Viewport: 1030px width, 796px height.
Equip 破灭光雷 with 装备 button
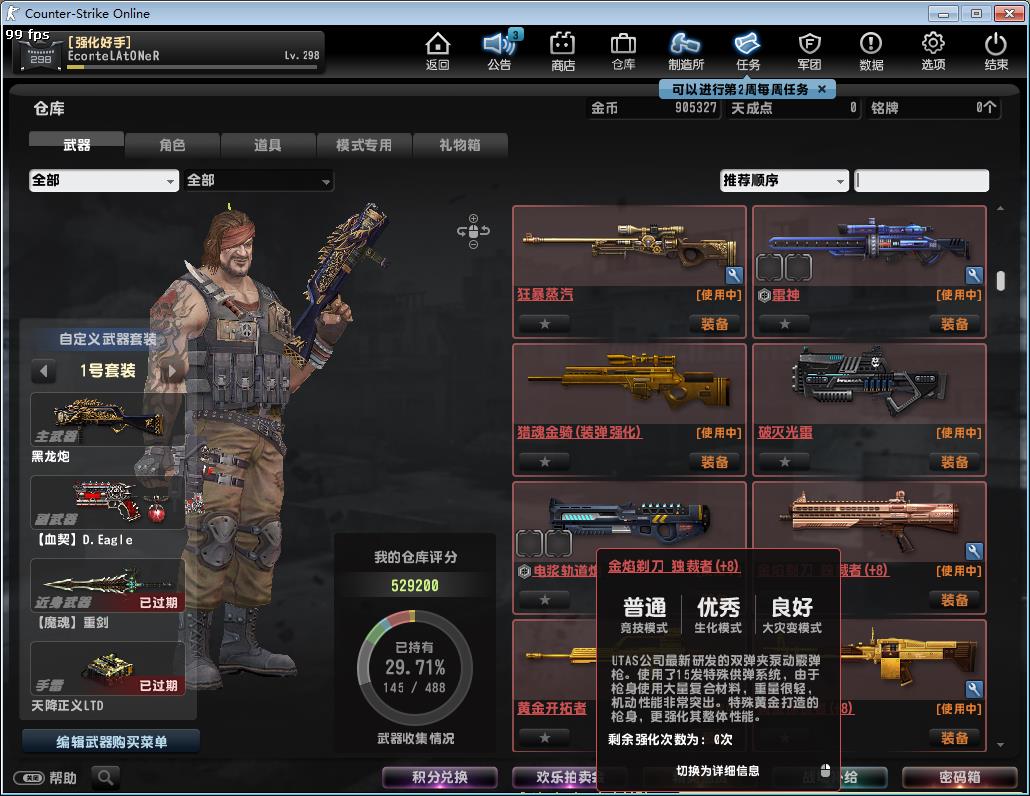(x=954, y=462)
